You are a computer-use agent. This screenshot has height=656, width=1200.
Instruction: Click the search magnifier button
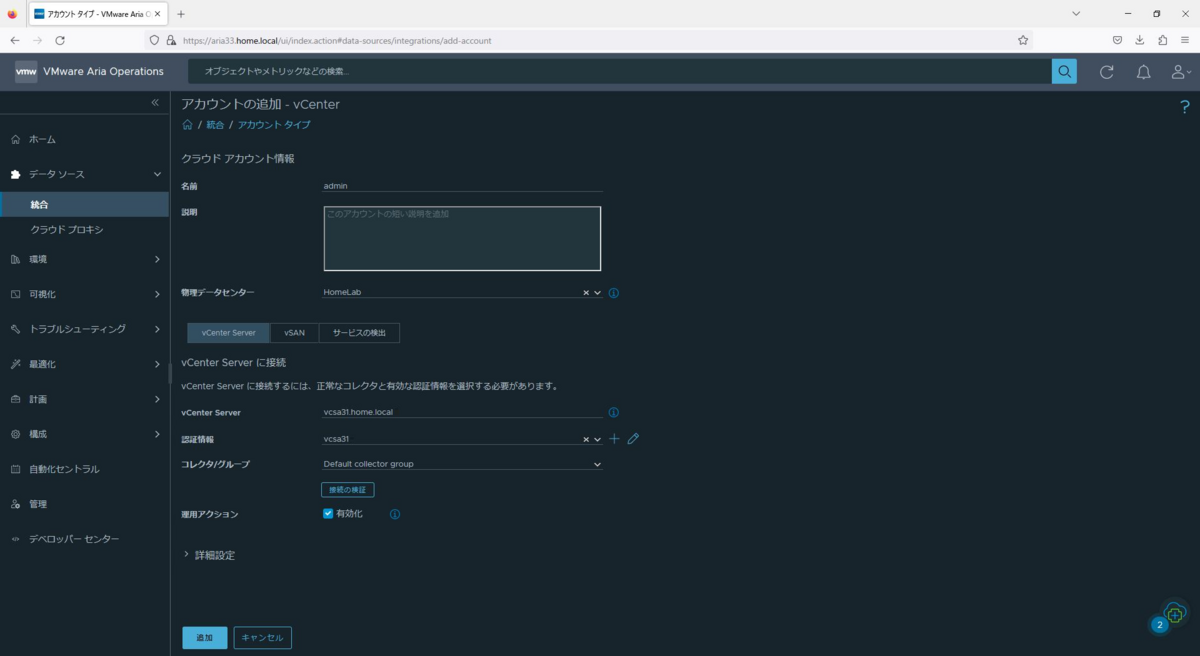point(1064,71)
